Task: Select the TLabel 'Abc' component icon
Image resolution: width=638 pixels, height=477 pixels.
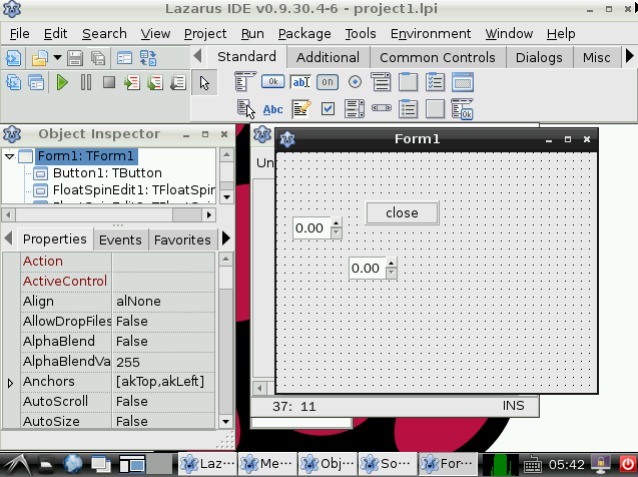Action: tap(273, 109)
